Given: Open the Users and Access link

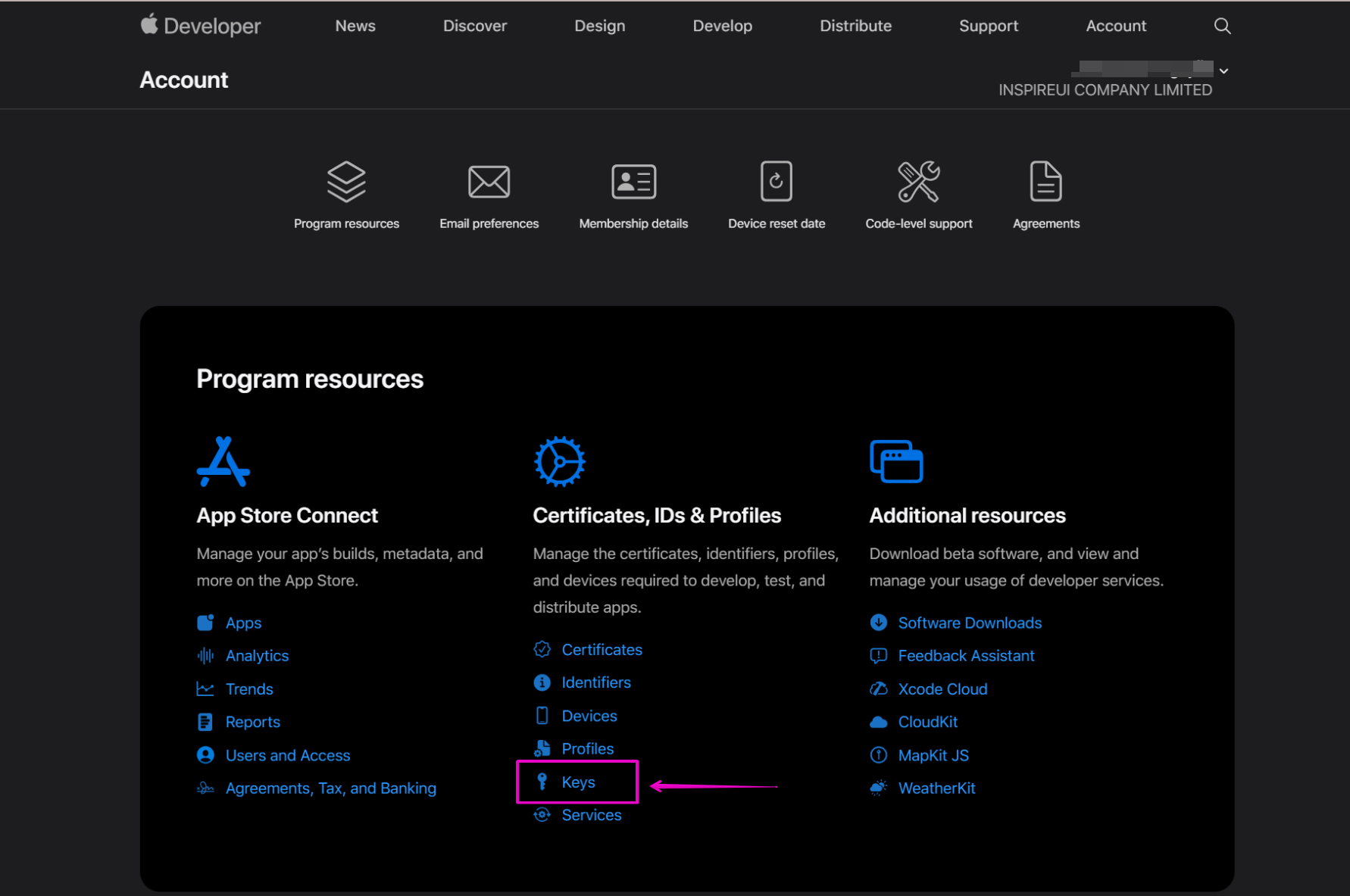Looking at the screenshot, I should point(288,755).
